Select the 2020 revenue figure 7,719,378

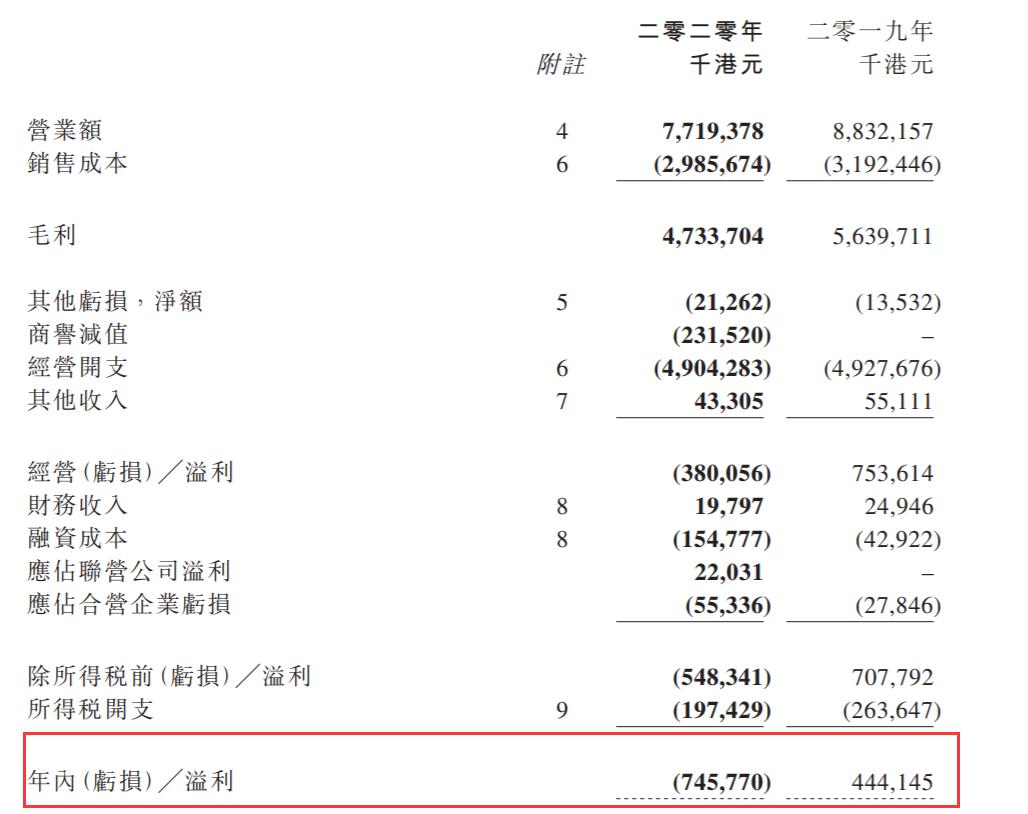[713, 130]
